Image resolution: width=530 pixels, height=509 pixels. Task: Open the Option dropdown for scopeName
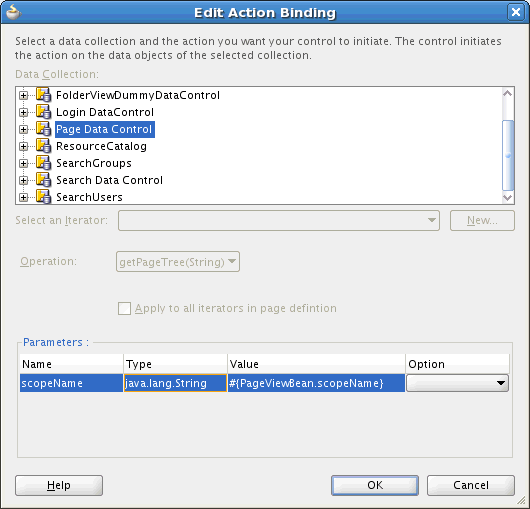457,383
